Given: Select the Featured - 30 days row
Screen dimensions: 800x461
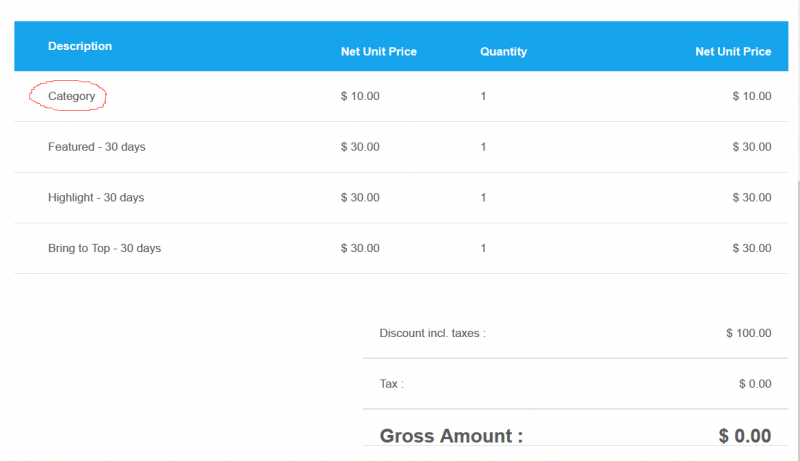Looking at the screenshot, I should [x=401, y=147].
